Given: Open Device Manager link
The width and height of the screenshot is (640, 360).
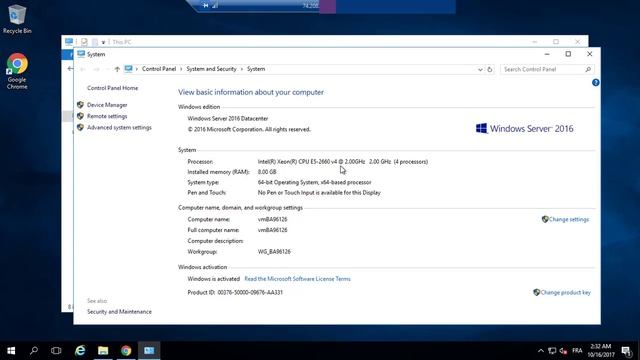Looking at the screenshot, I should pos(107,105).
